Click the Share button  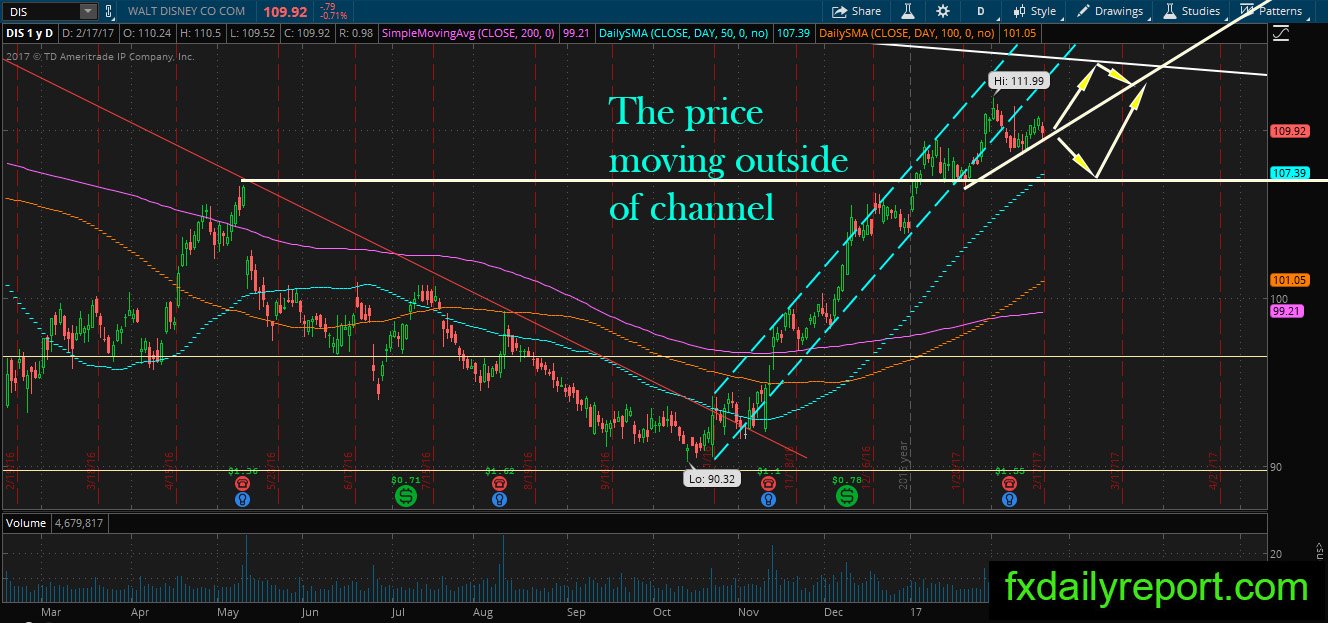[x=857, y=11]
